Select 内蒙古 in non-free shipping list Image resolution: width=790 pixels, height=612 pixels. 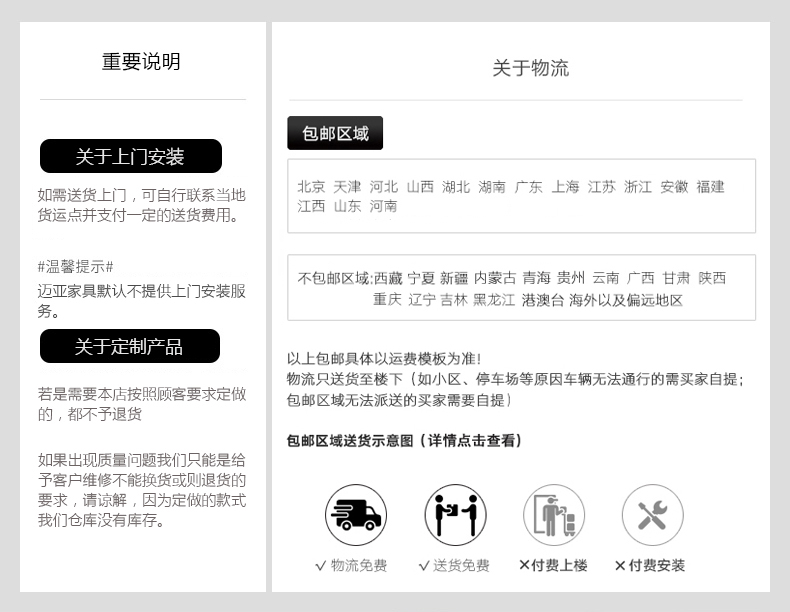[495, 278]
